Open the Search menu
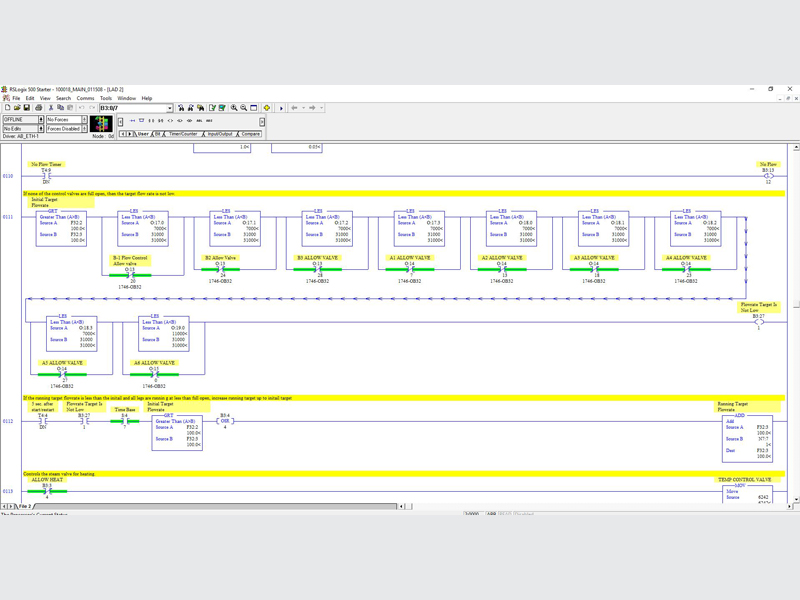The height and width of the screenshot is (600, 800). [63, 98]
